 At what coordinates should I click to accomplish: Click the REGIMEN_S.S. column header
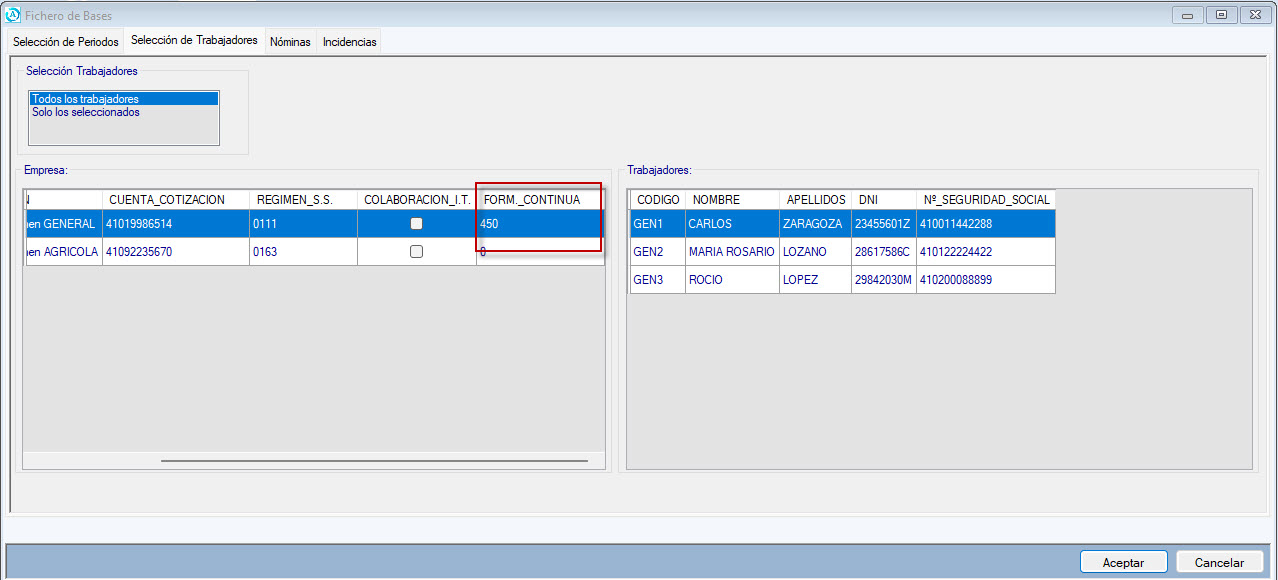[294, 200]
